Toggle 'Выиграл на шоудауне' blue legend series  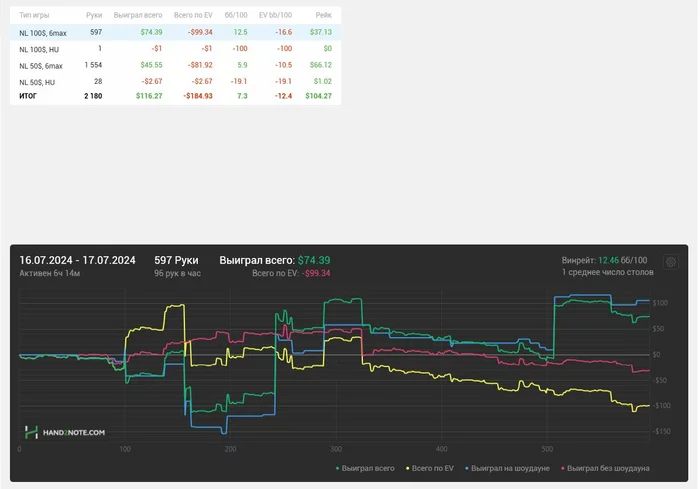507,468
